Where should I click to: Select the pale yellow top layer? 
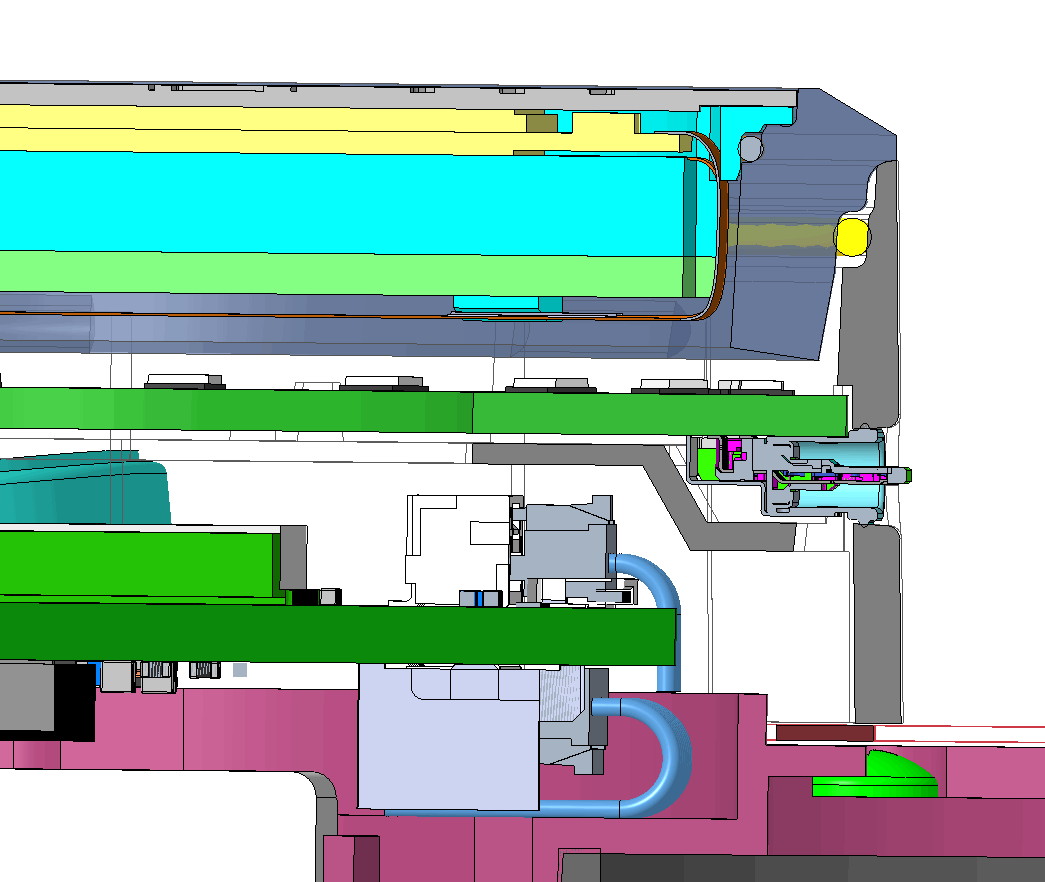coord(267,130)
